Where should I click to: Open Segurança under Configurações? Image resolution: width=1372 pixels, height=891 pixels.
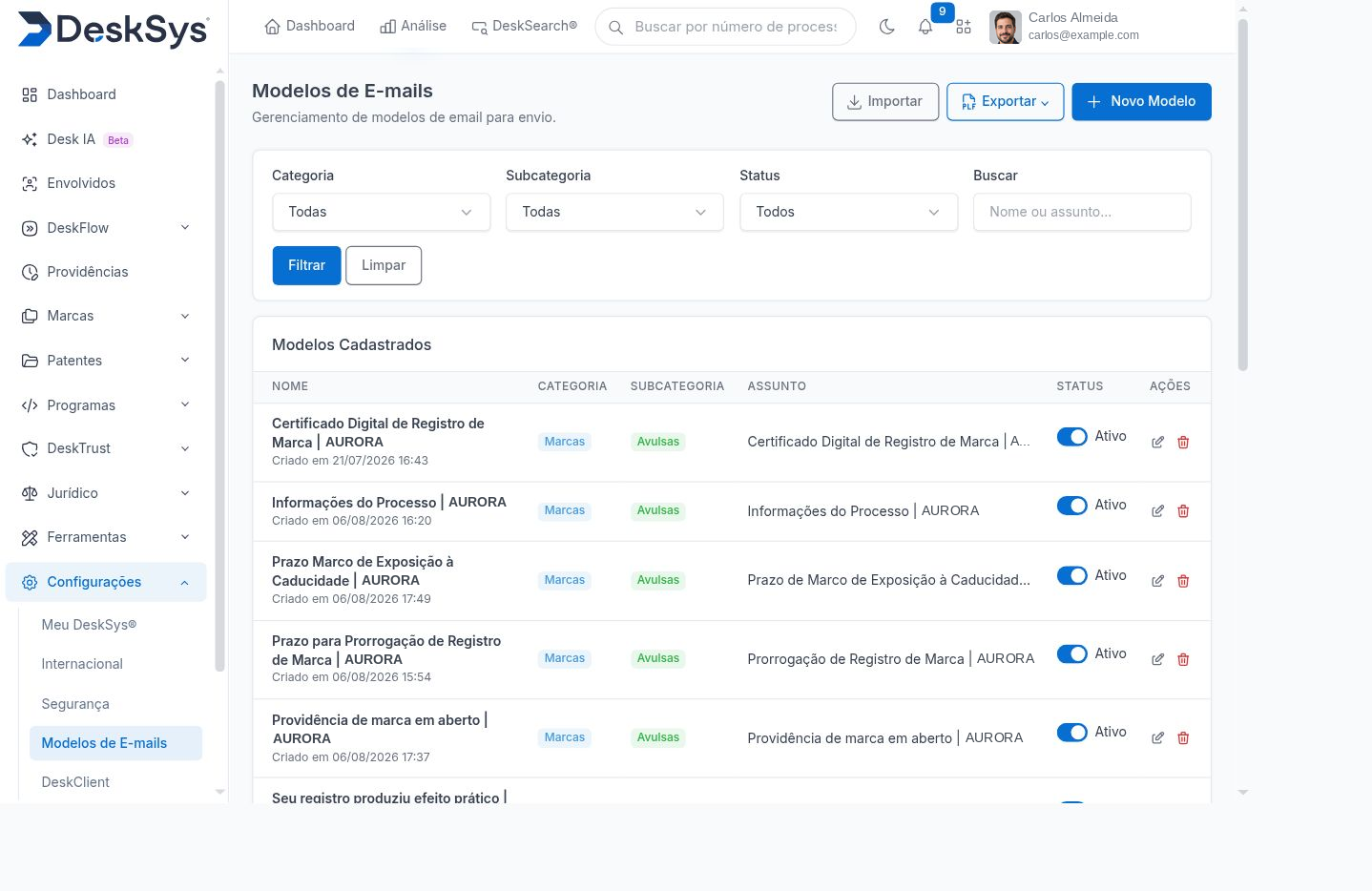[75, 704]
